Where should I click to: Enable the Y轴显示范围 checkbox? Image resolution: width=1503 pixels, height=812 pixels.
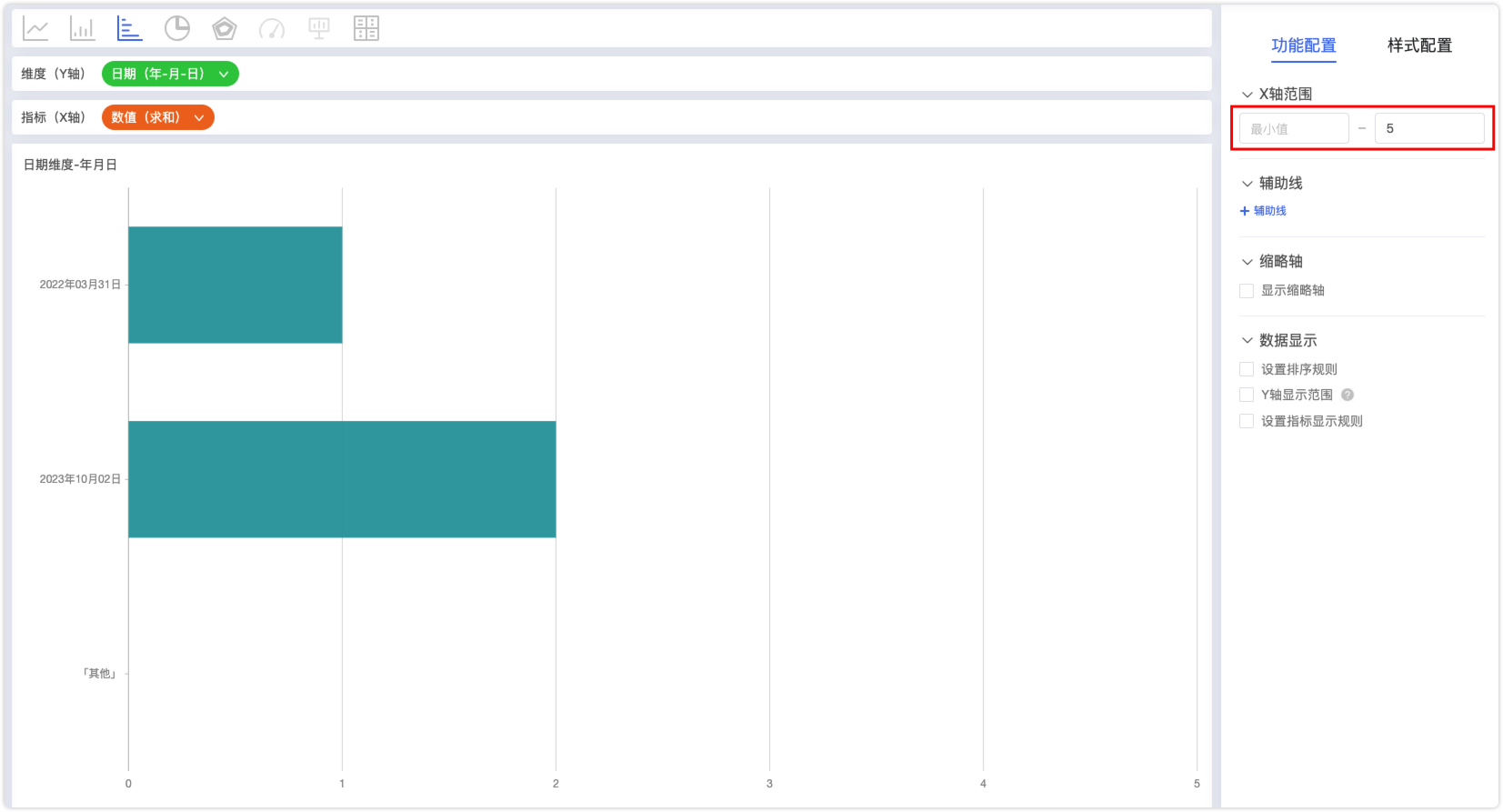[1247, 395]
